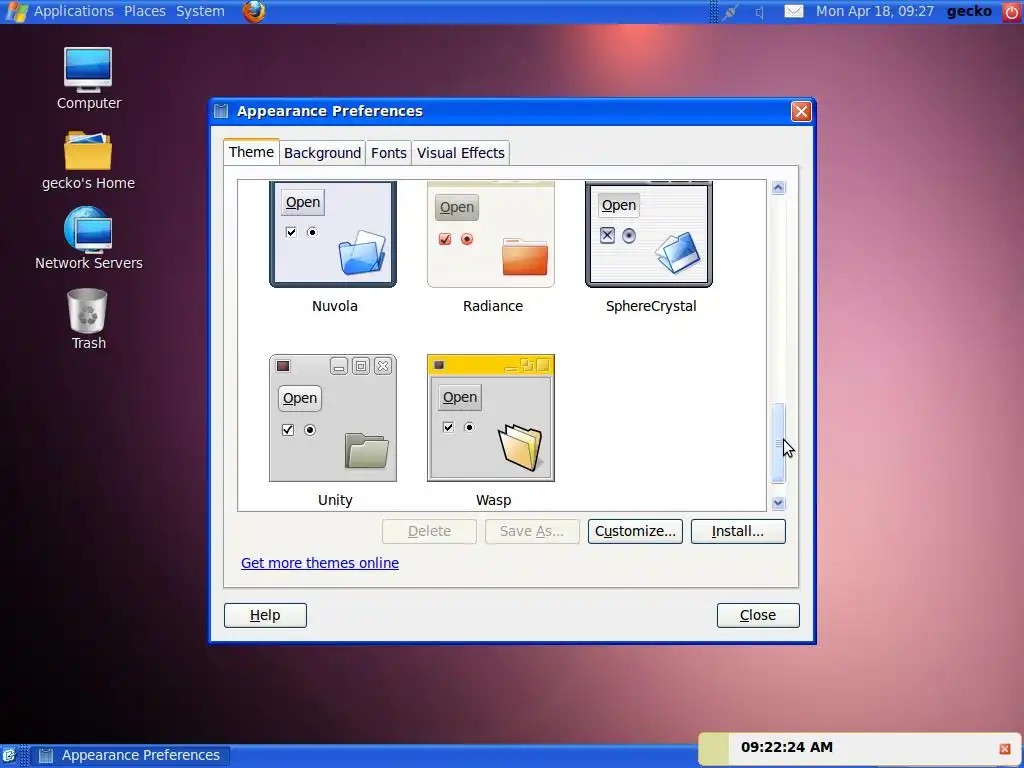This screenshot has height=768, width=1024.
Task: Click the SphereCrystal theme name label
Action: tap(651, 306)
